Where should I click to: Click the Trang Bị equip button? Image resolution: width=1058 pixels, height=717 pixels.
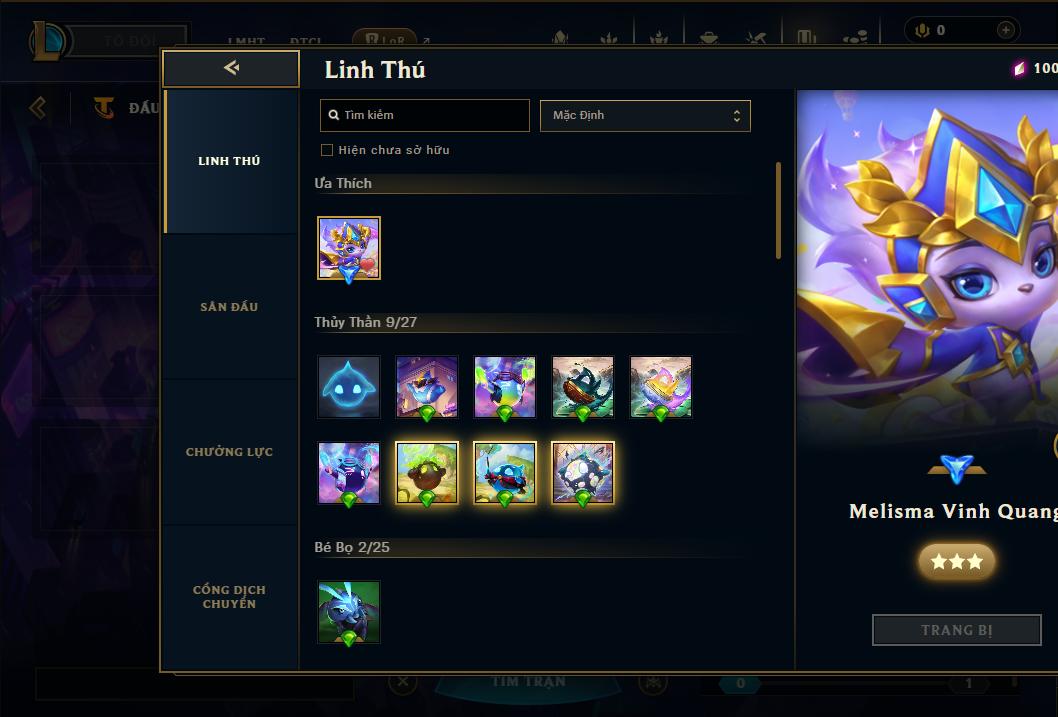click(x=957, y=630)
